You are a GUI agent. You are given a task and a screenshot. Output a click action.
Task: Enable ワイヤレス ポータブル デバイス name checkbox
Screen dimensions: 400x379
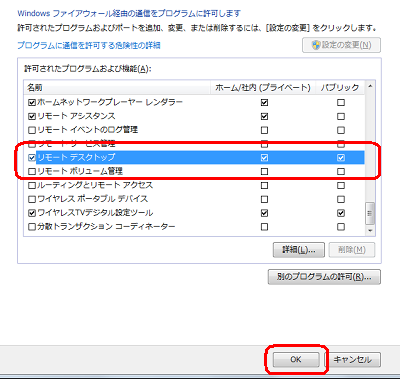coord(32,199)
